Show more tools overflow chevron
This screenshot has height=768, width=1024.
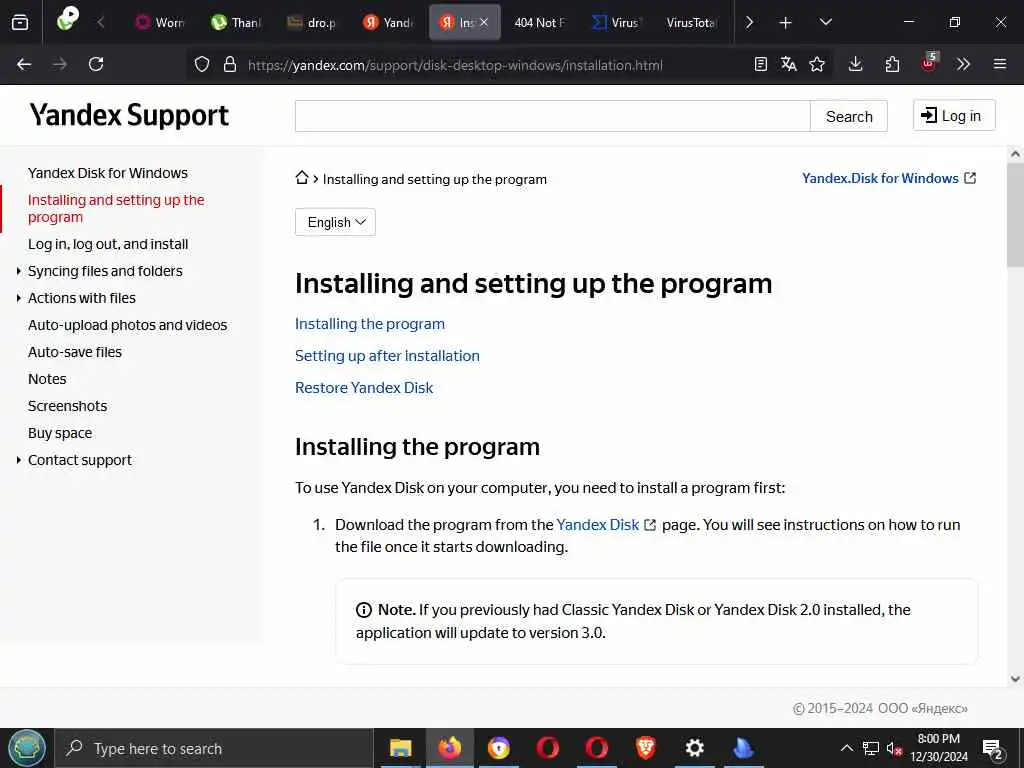[963, 64]
